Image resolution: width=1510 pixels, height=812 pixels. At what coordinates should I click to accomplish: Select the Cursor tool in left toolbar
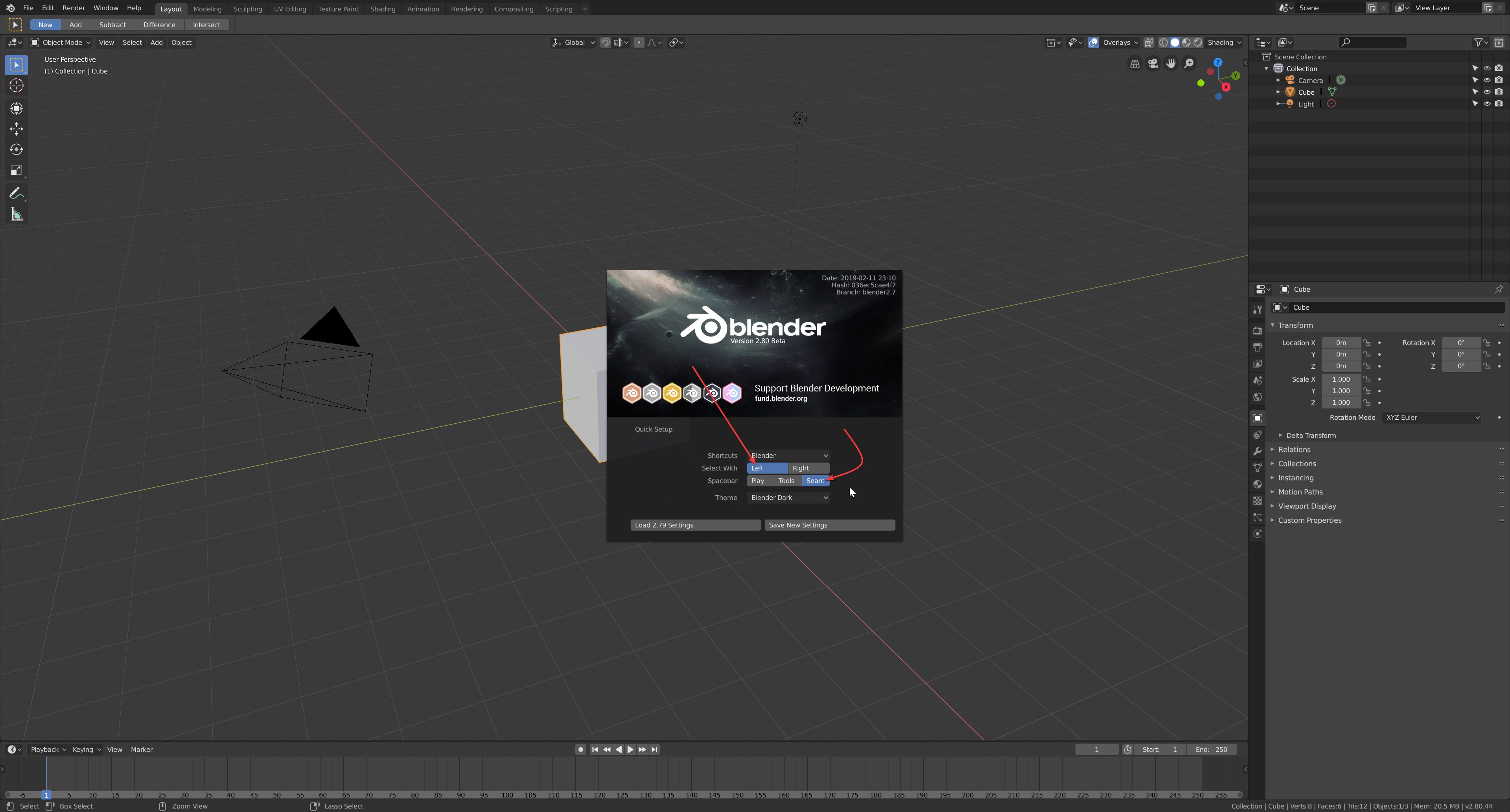17,86
